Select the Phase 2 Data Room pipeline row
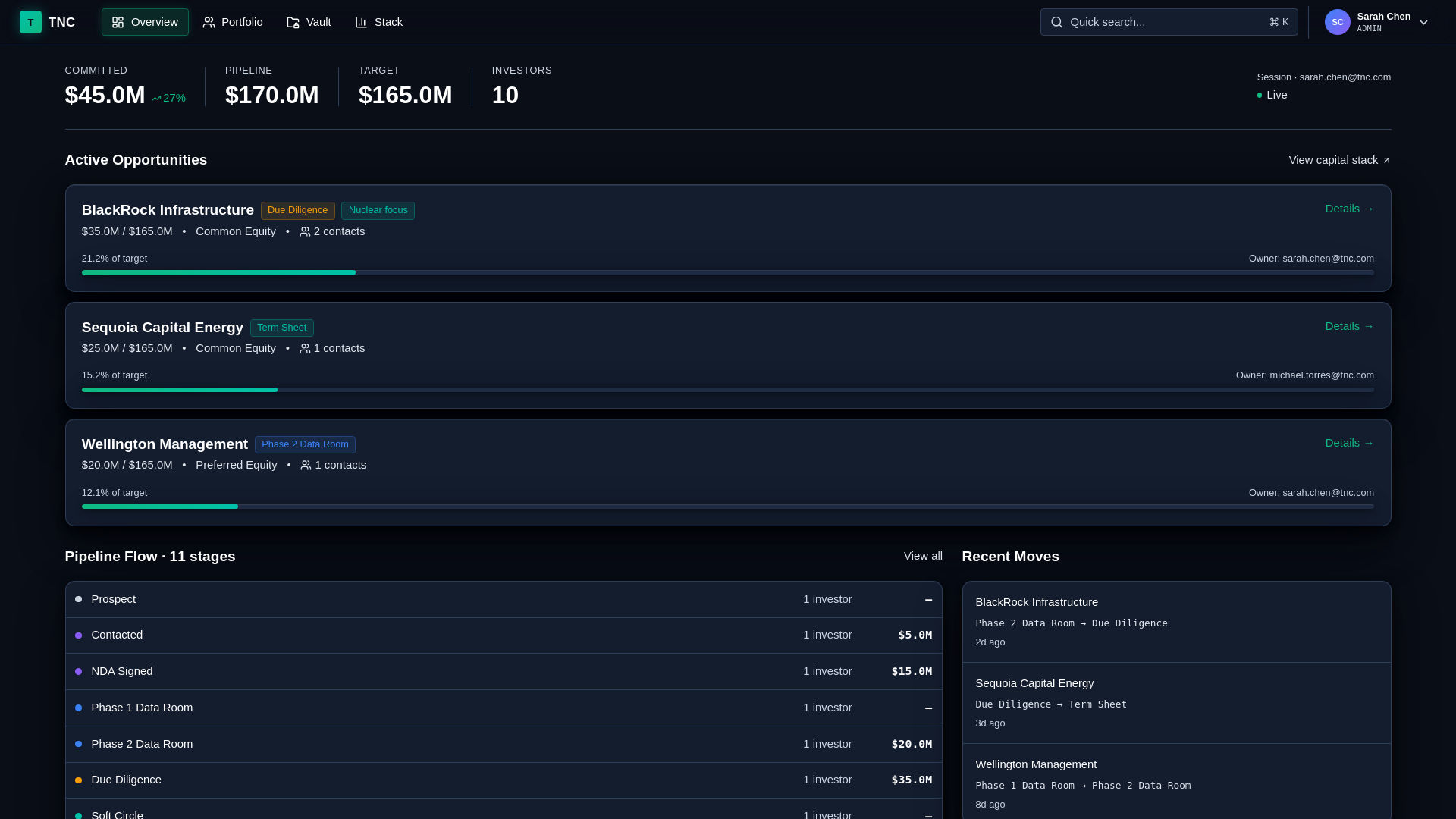Image resolution: width=1456 pixels, height=819 pixels. 504,745
